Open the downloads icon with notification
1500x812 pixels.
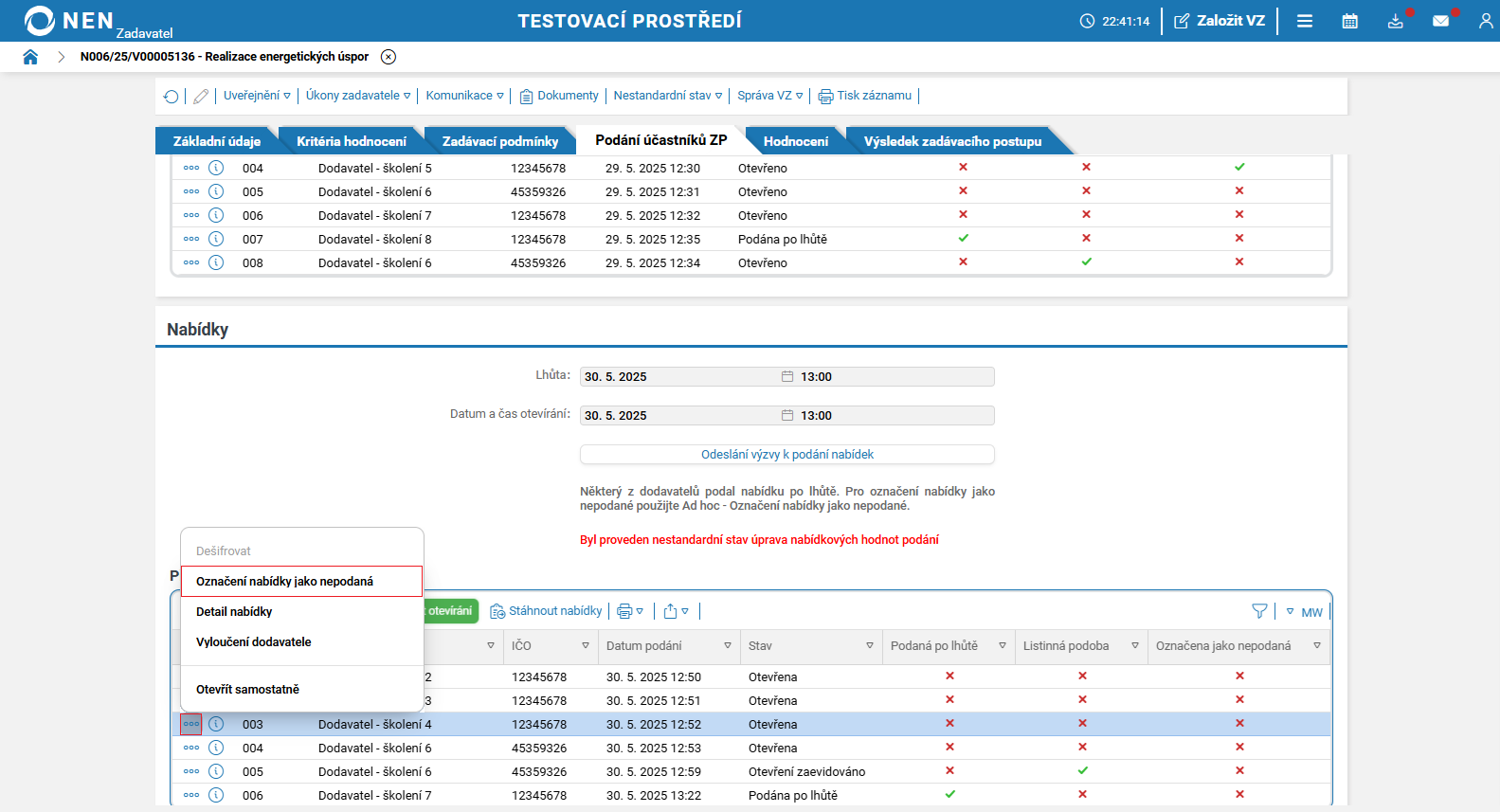pyautogui.click(x=1395, y=21)
